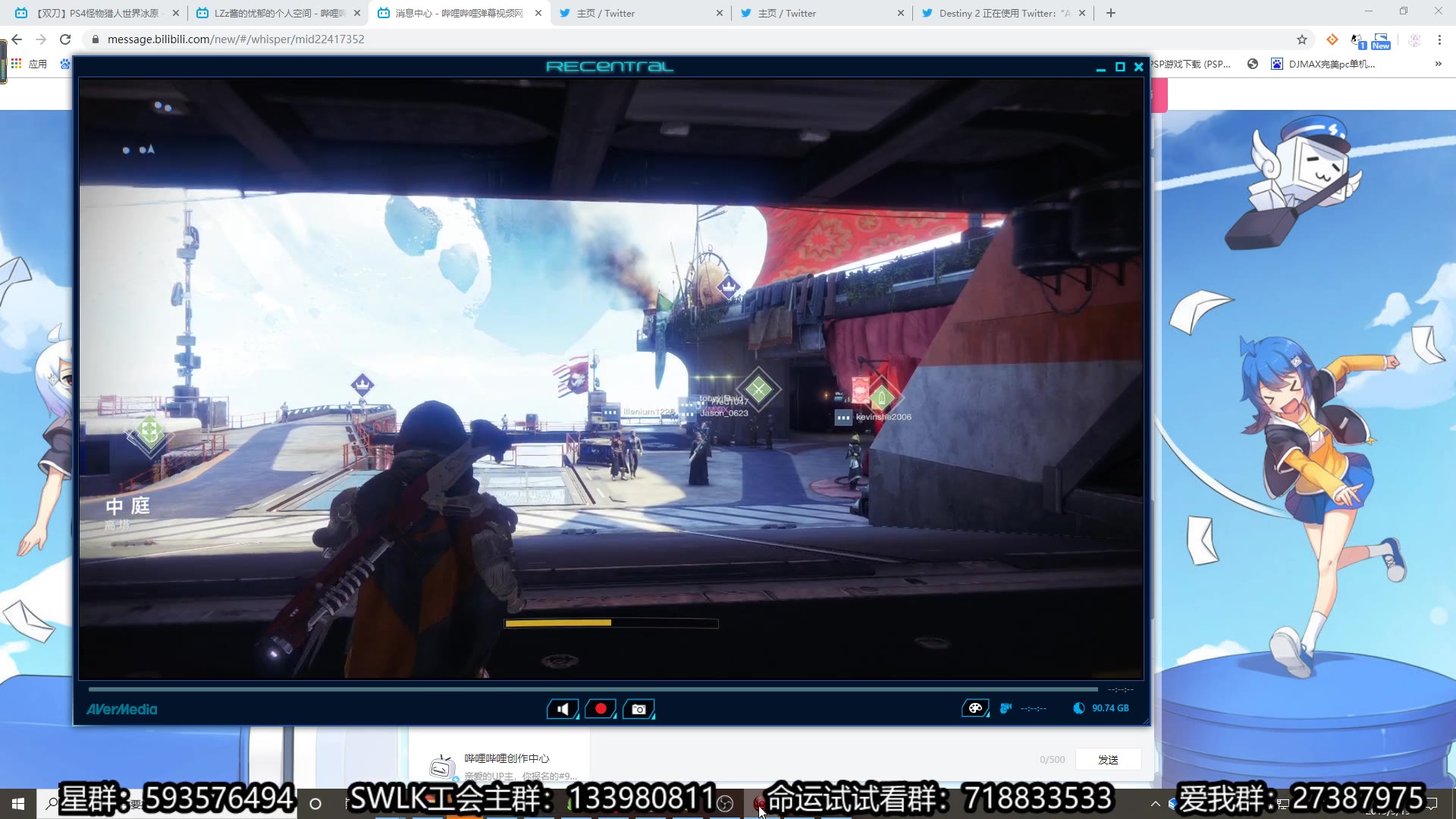
Task: Open the Windows Start menu
Action: (x=18, y=804)
